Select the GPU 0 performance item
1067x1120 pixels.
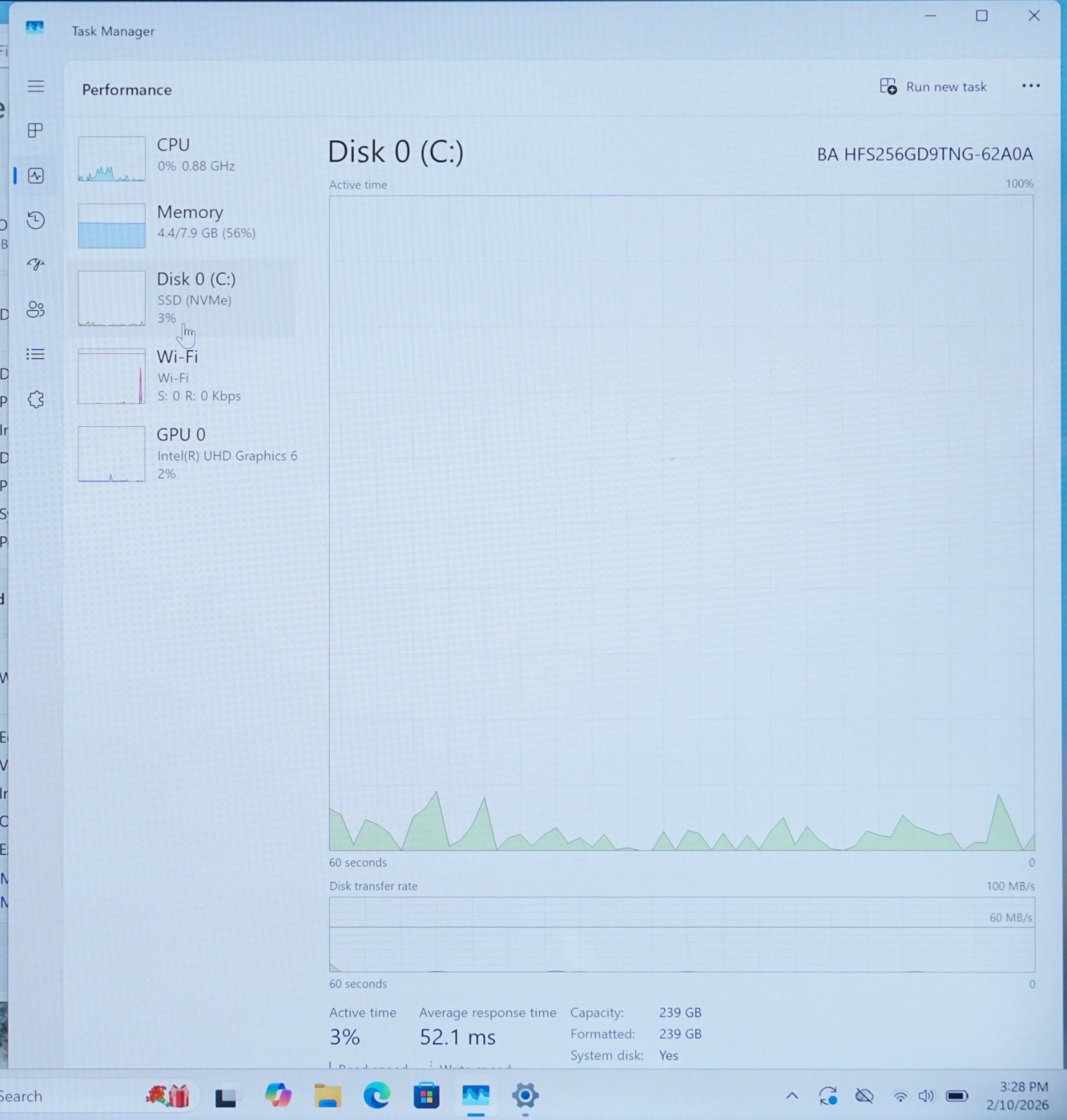tap(182, 454)
